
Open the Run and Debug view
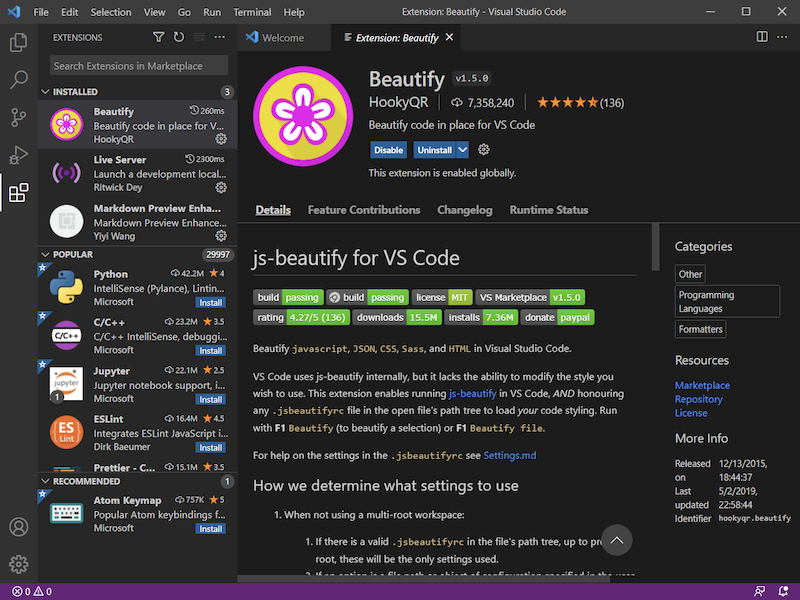click(17, 154)
